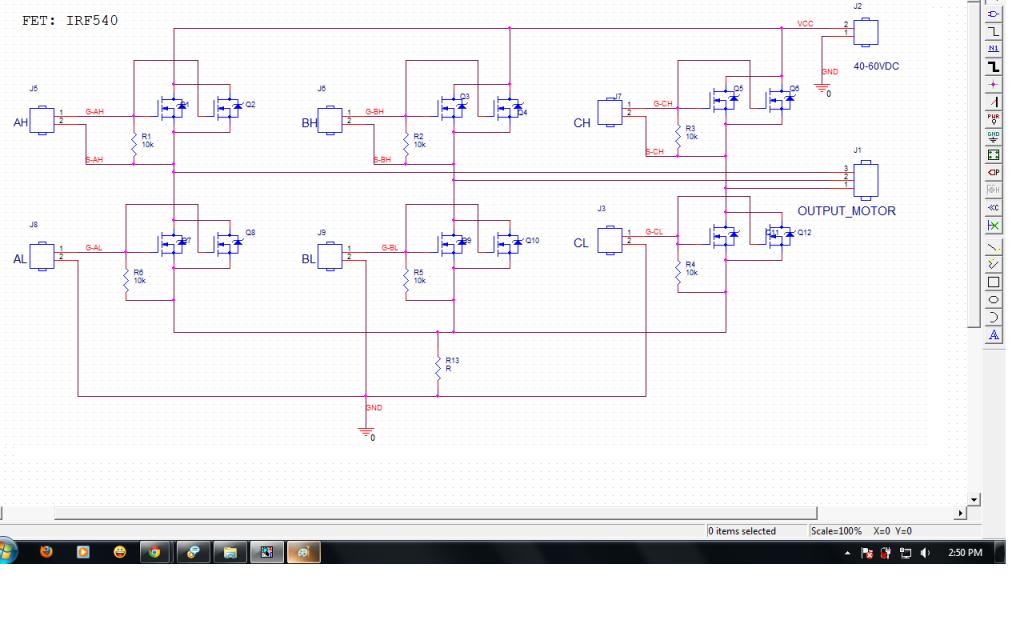The width and height of the screenshot is (1024, 640).
Task: Select MOSFET Q2 in the schematic
Action: 229,106
